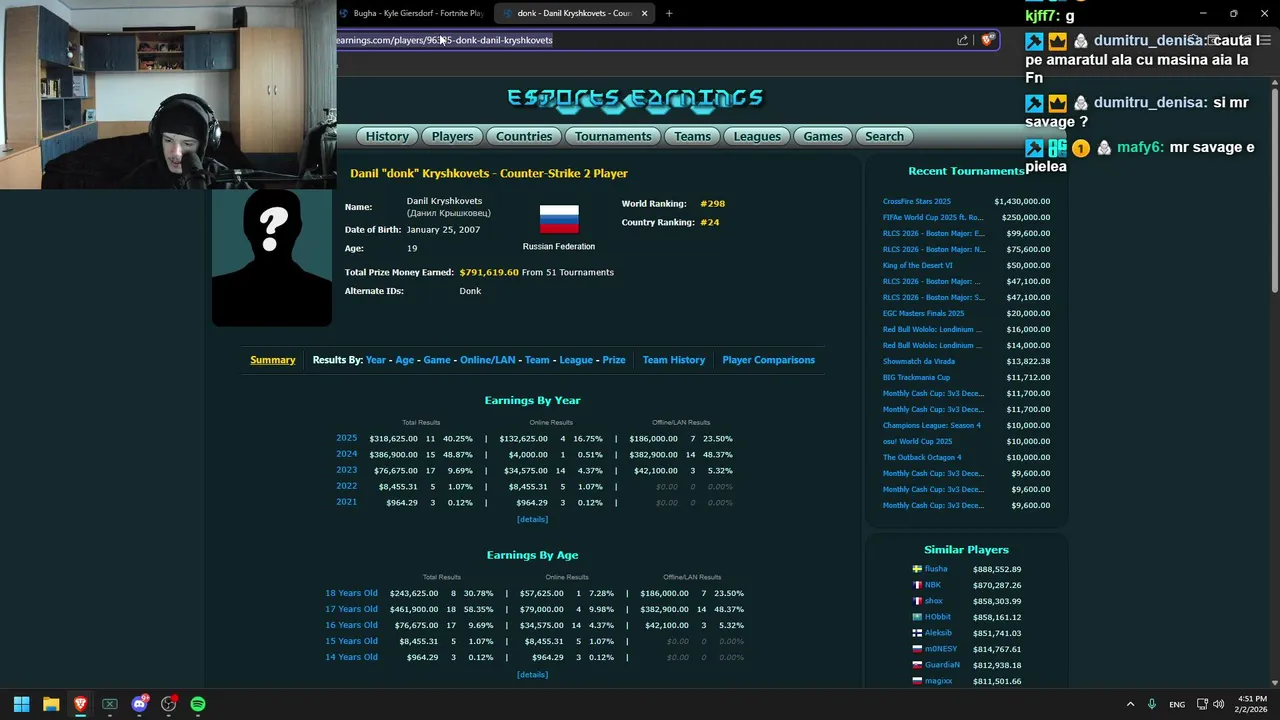The image size is (1280, 720).
Task: View results by Game
Action: (437, 360)
